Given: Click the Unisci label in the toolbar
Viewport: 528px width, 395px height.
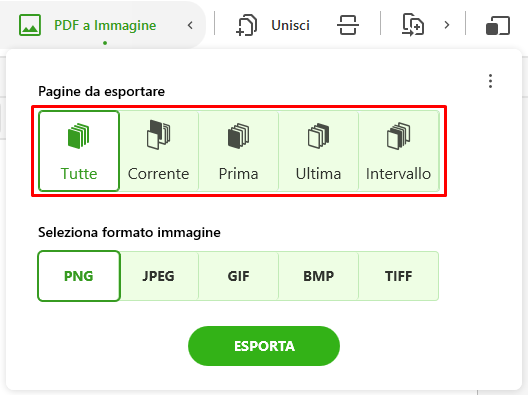Looking at the screenshot, I should [290, 25].
